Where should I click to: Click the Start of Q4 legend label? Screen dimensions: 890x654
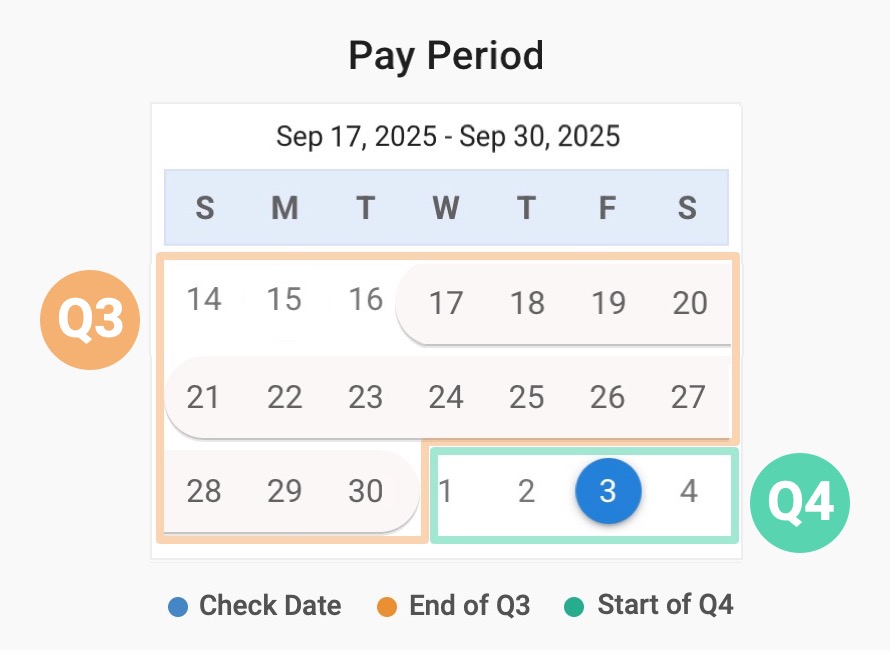tap(665, 605)
